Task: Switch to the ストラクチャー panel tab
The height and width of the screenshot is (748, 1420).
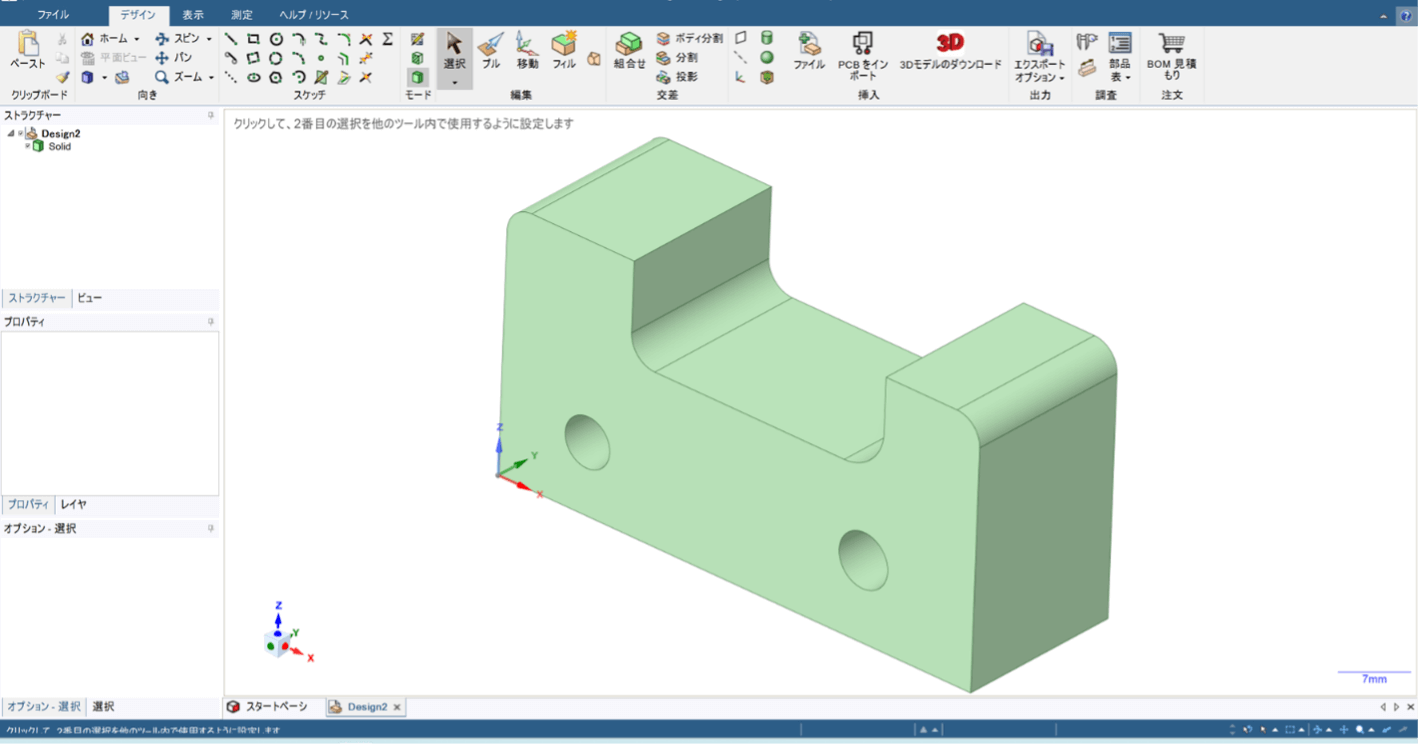Action: (37, 298)
